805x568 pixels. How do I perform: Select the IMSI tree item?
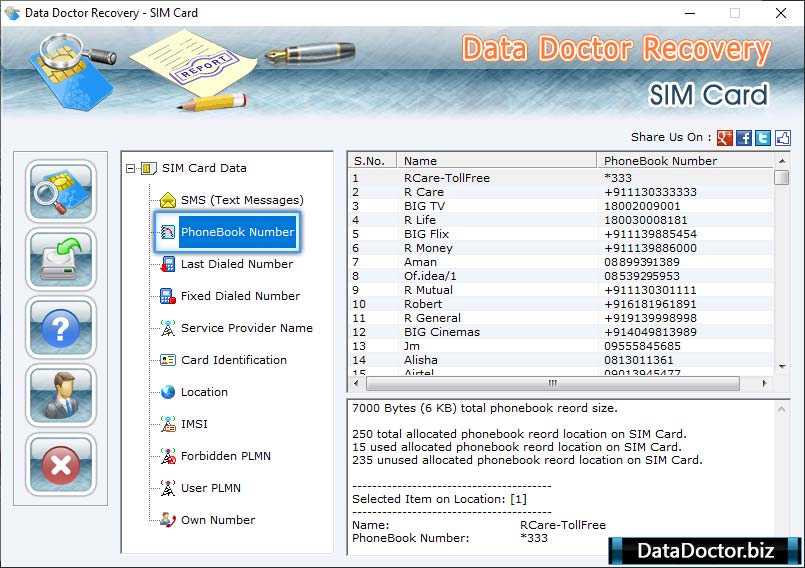[194, 424]
